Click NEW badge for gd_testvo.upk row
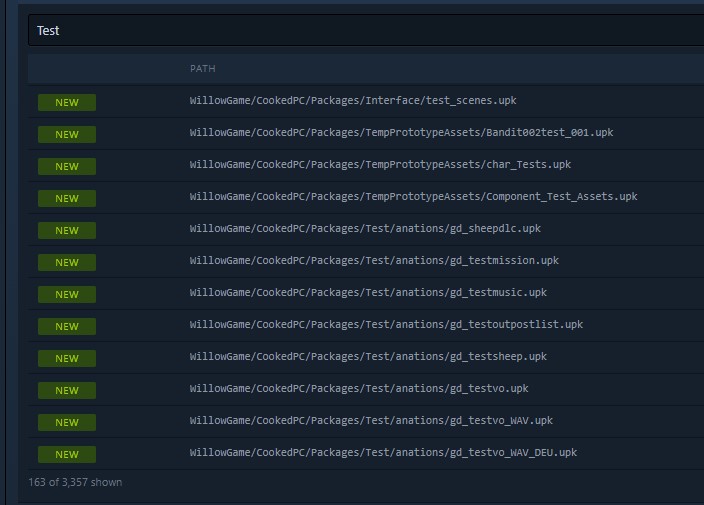 tap(67, 391)
